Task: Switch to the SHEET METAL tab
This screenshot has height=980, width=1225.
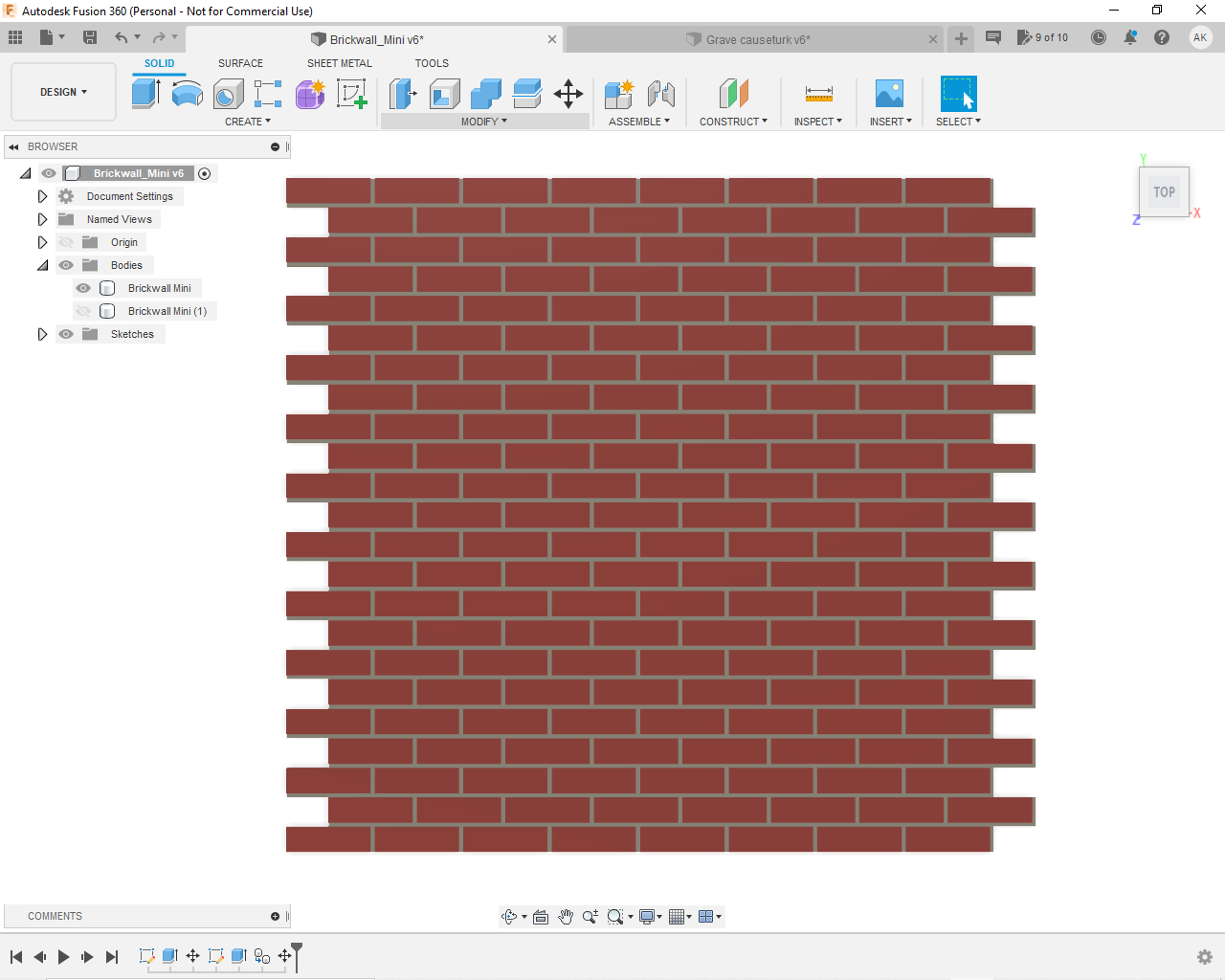Action: click(x=340, y=63)
